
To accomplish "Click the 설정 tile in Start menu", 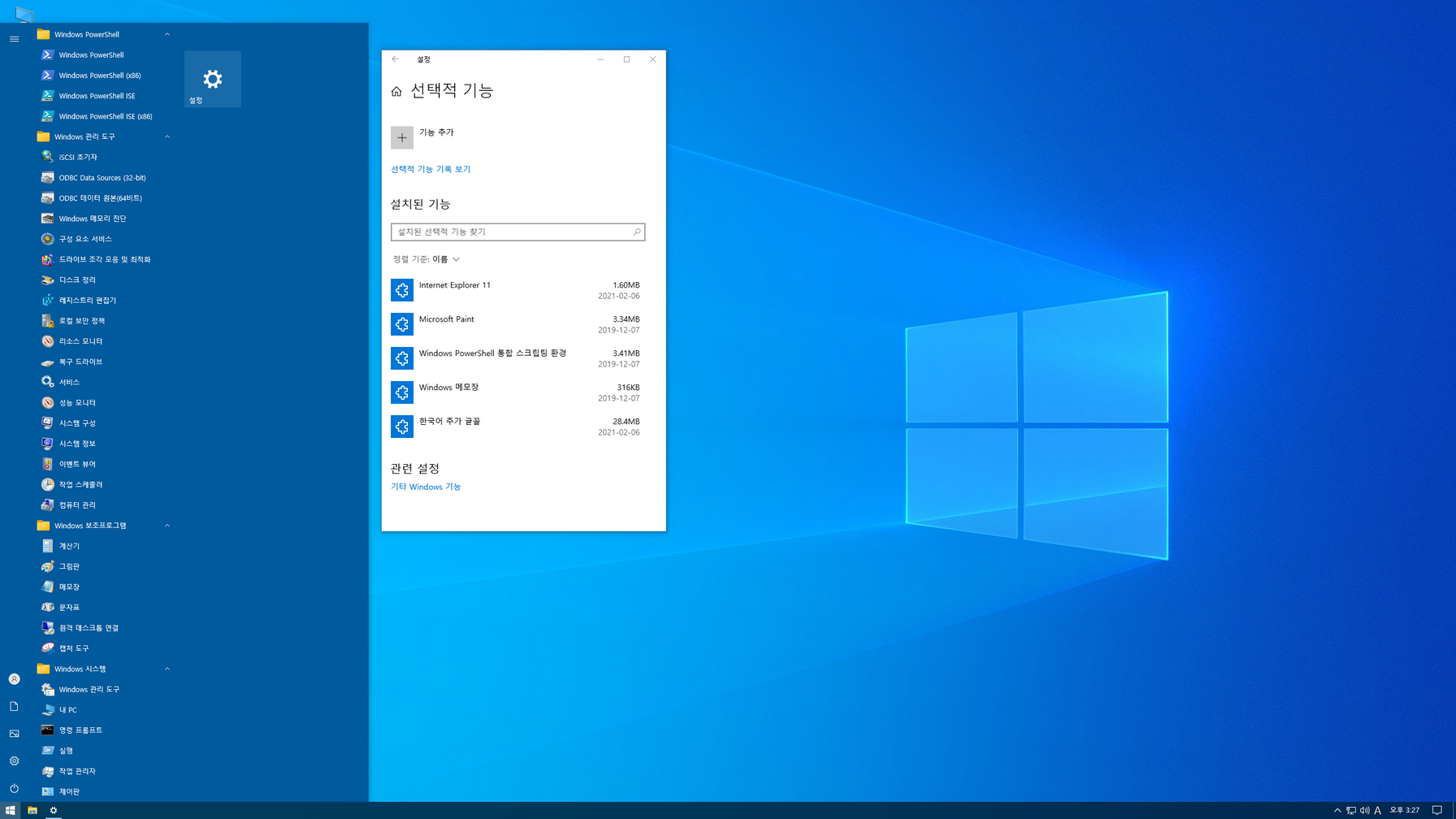I will [213, 79].
